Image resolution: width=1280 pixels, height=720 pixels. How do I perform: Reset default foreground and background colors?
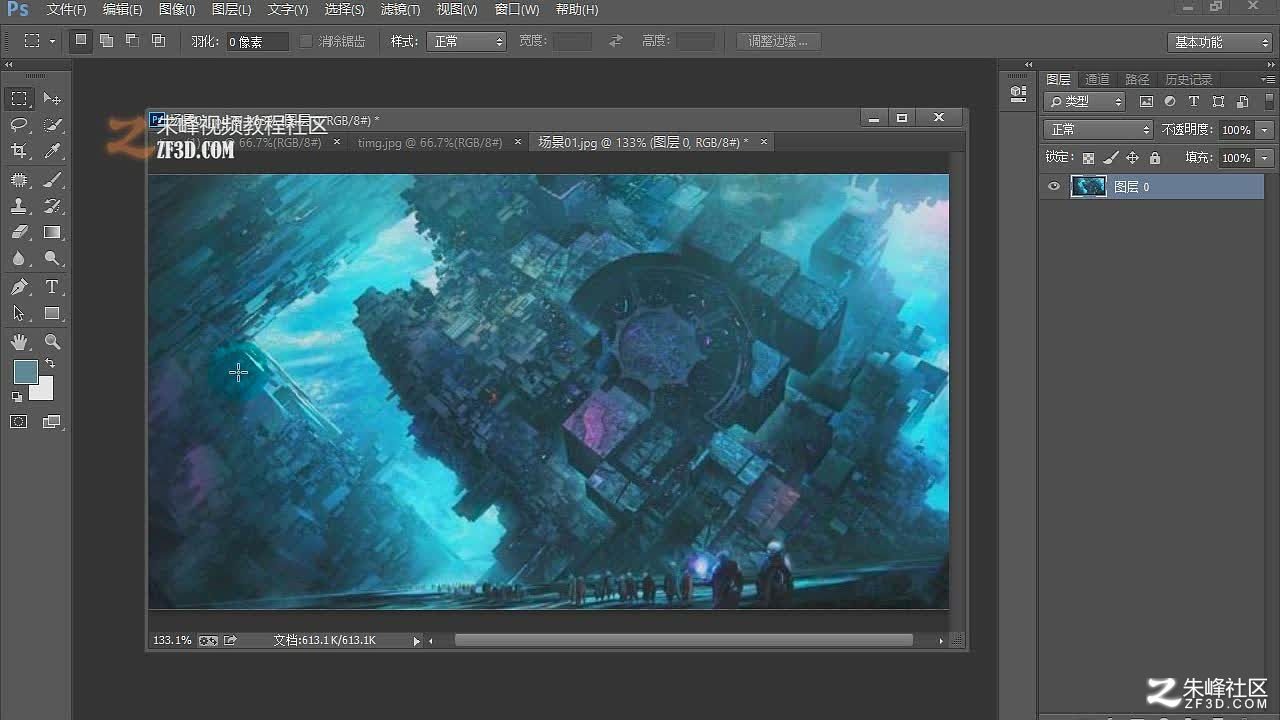pyautogui.click(x=16, y=397)
